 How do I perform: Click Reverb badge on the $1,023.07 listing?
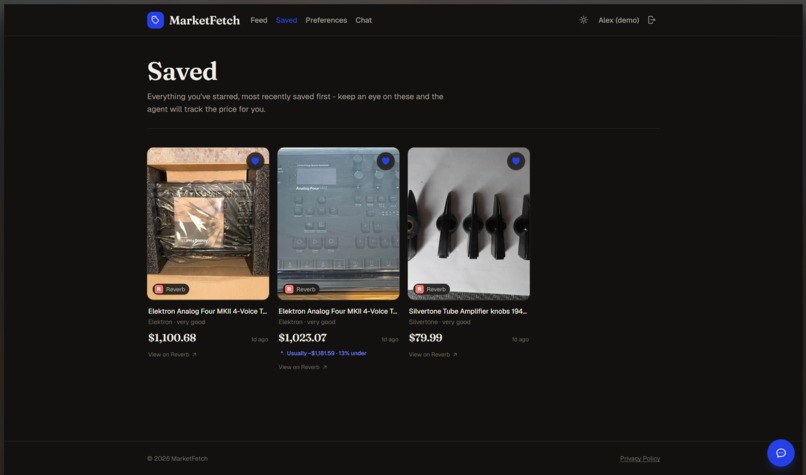coord(301,289)
